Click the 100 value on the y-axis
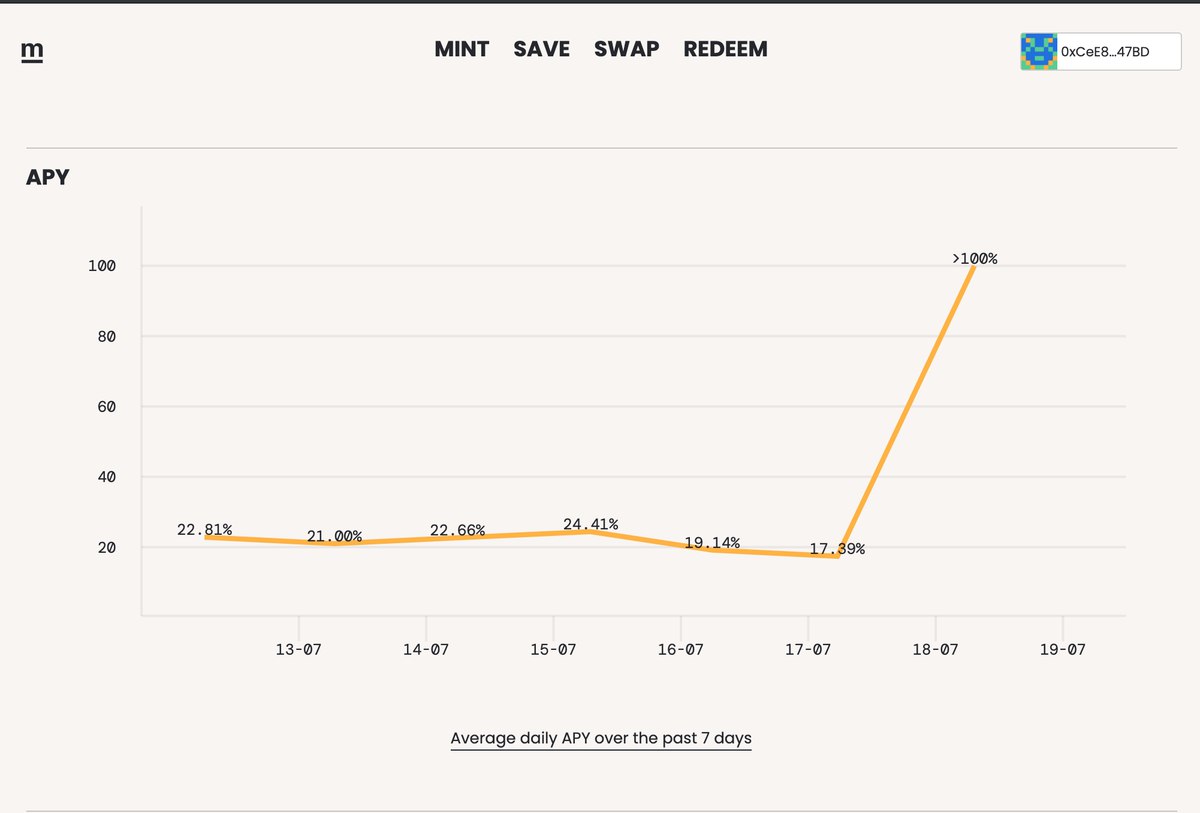Viewport: 1200px width, 813px height. click(x=102, y=266)
